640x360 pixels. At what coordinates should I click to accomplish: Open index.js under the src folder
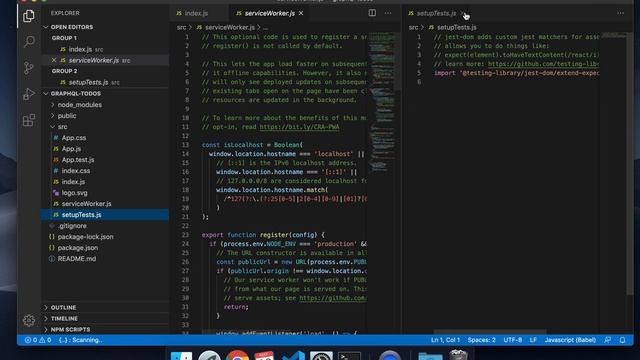click(x=73, y=182)
